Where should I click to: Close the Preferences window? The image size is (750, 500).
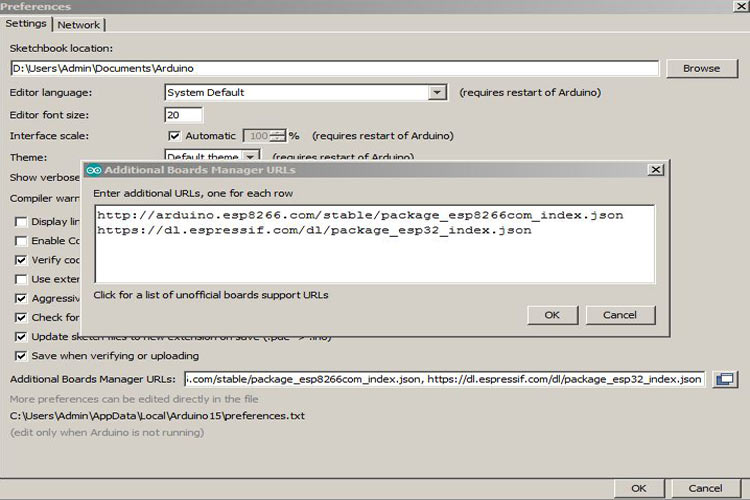(740, 6)
